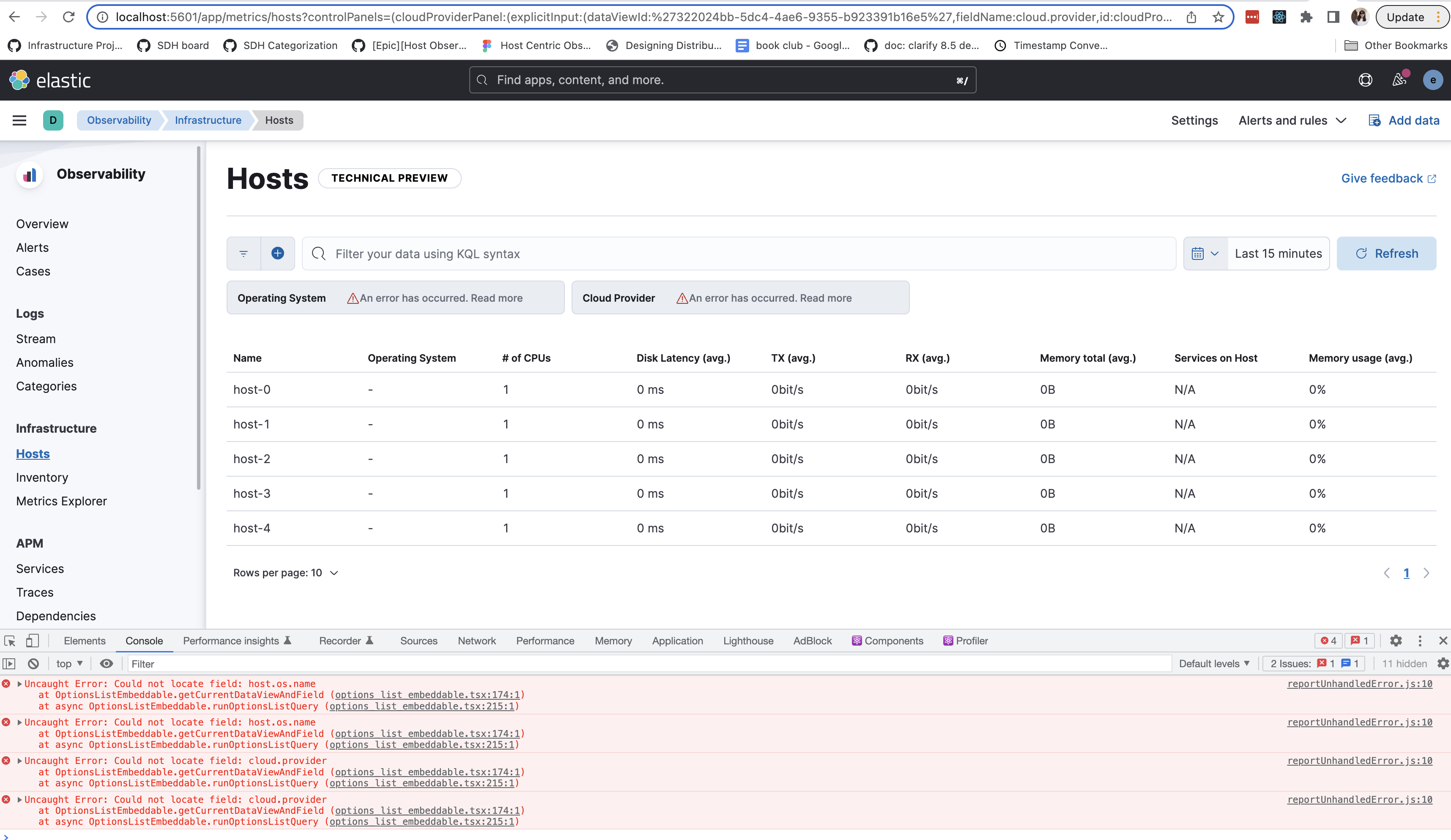1451x840 pixels.
Task: Toggle the main navigation hamburger menu
Action: tap(19, 120)
